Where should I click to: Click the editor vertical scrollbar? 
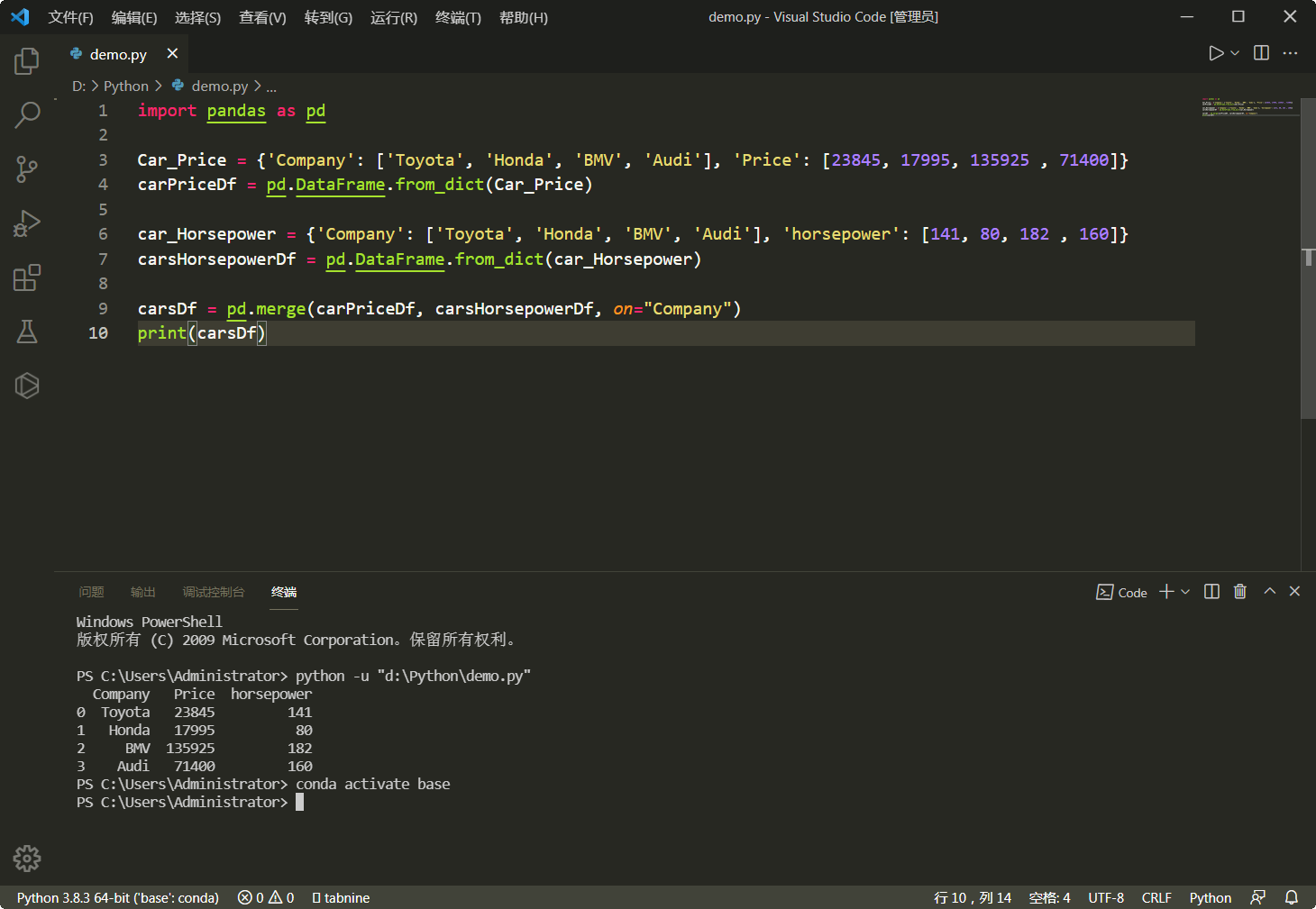pyautogui.click(x=1308, y=252)
